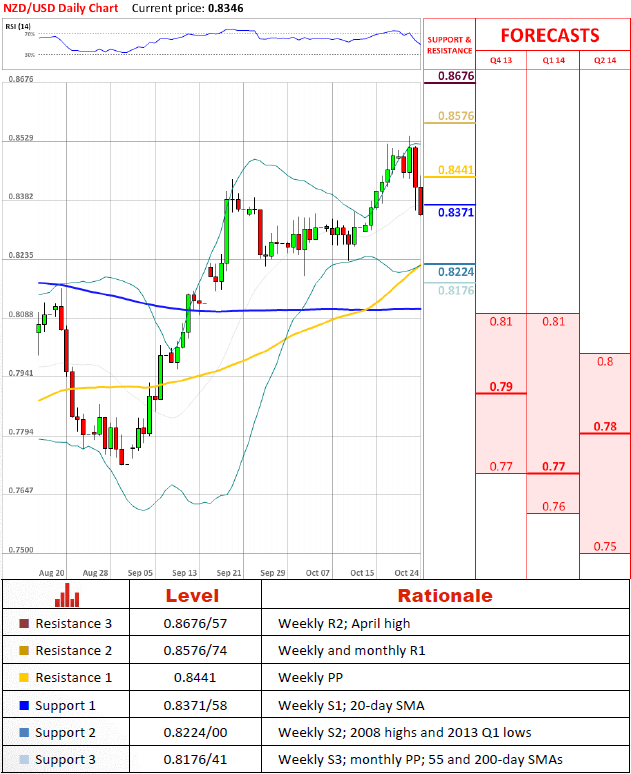Screen dimensions: 631x774
Task: Select the Support 2 row label
Action: (65, 733)
